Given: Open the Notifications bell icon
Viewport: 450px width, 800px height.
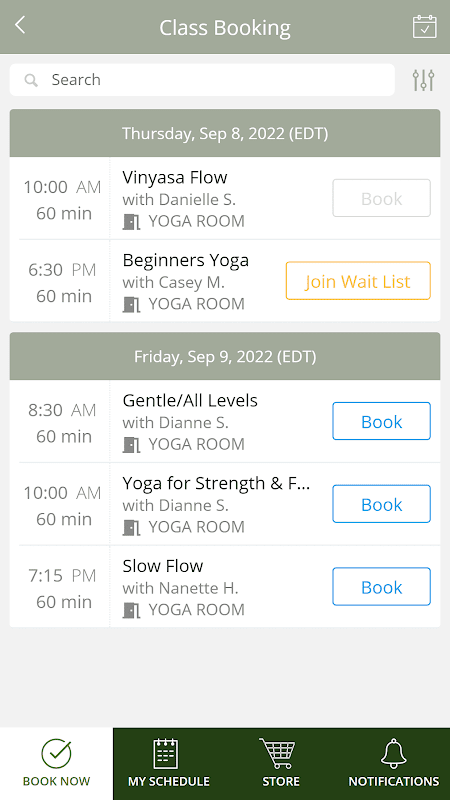Looking at the screenshot, I should click(x=394, y=753).
